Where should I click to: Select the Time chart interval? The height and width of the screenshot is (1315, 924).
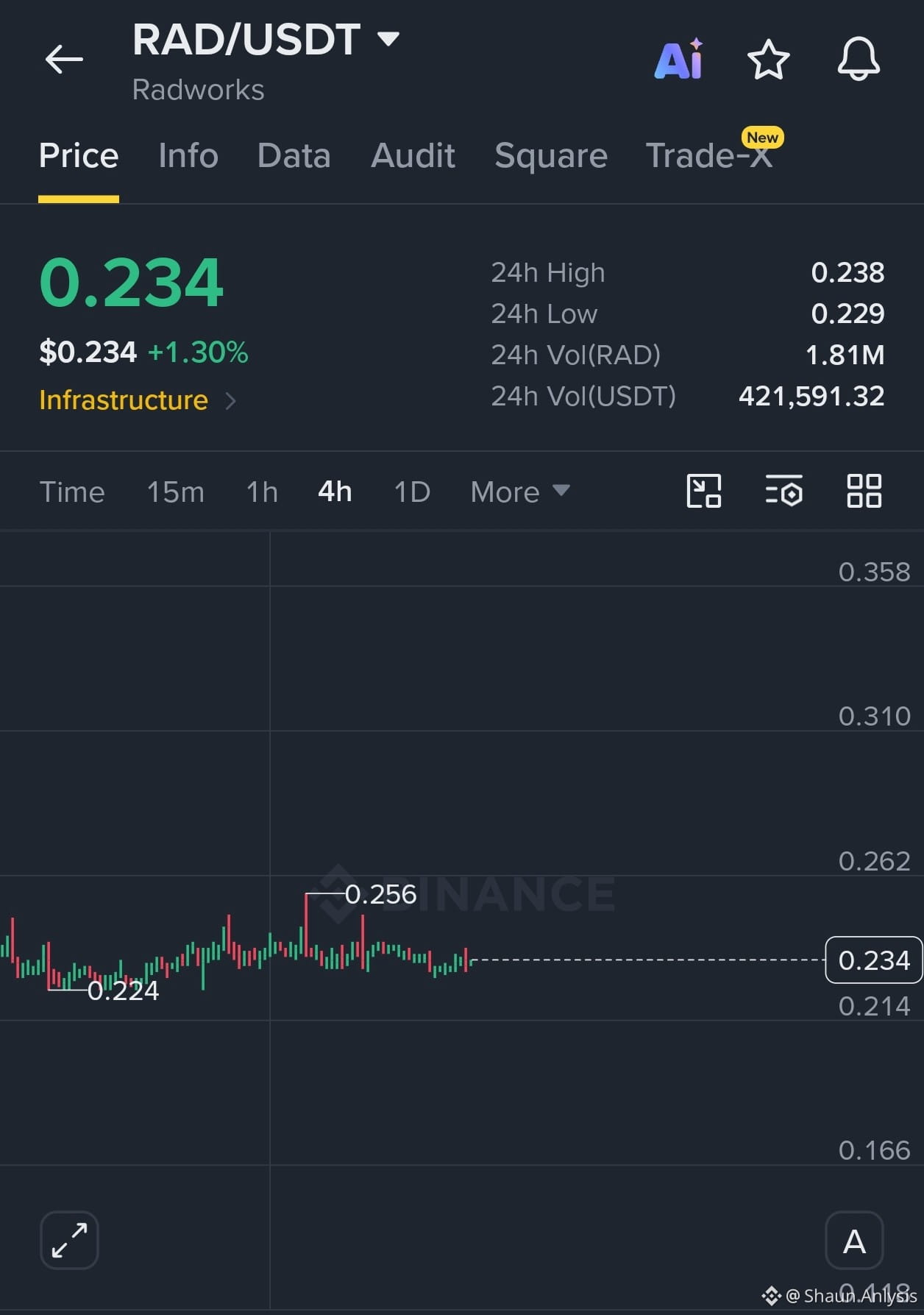(x=72, y=492)
